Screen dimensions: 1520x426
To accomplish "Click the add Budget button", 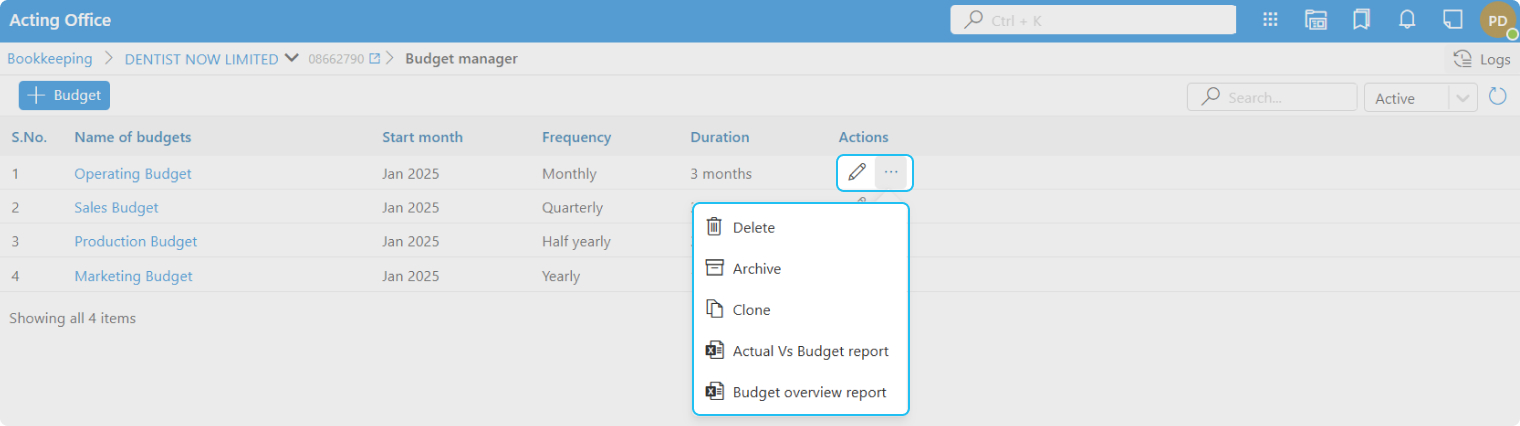I will [64, 96].
